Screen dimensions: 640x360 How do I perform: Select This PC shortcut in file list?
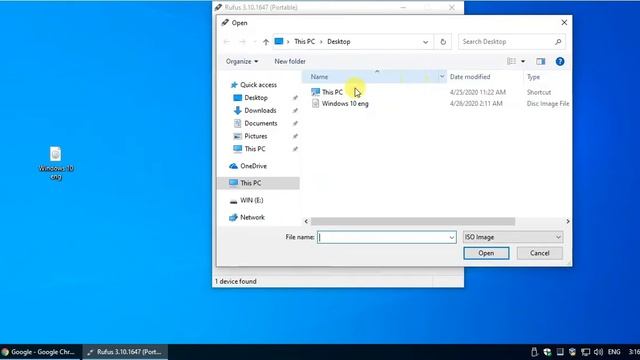click(332, 92)
